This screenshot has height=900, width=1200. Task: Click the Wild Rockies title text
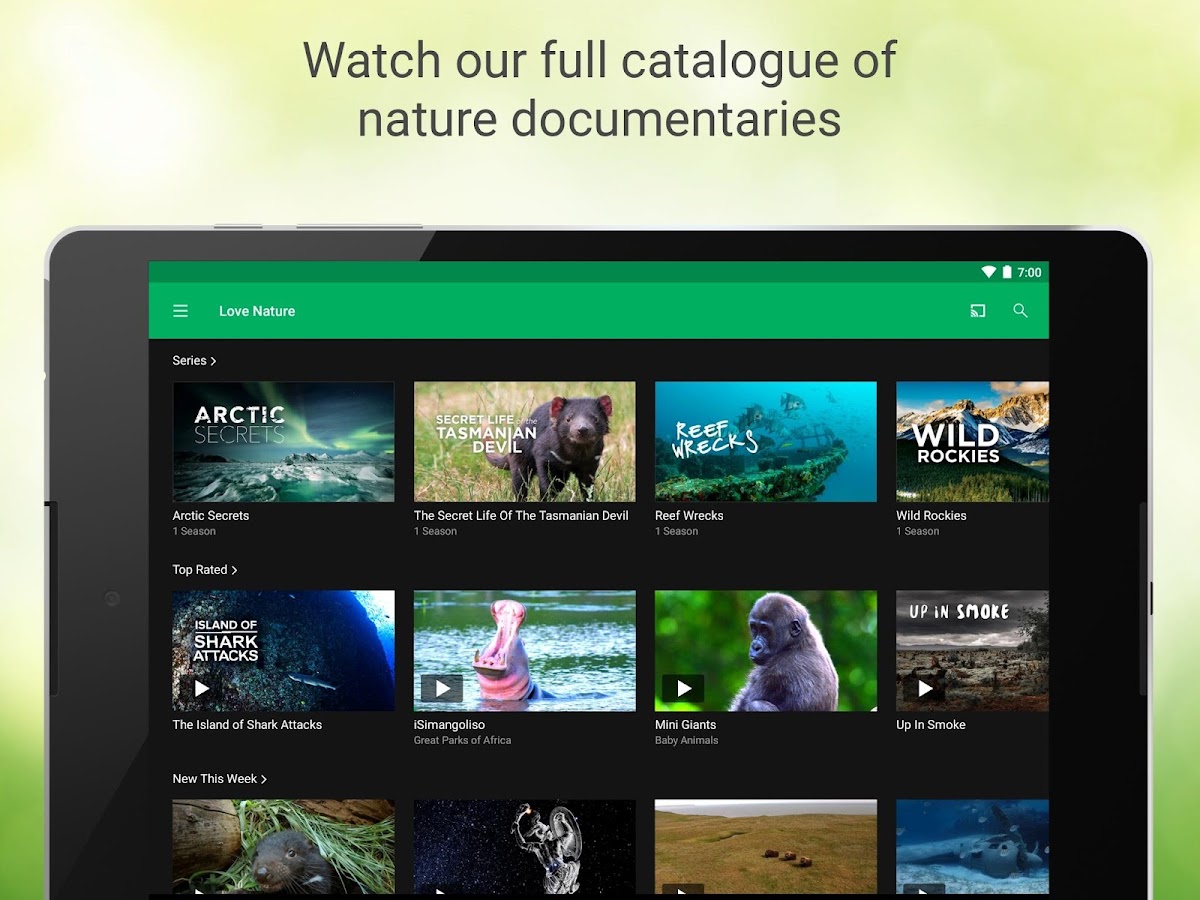(931, 516)
